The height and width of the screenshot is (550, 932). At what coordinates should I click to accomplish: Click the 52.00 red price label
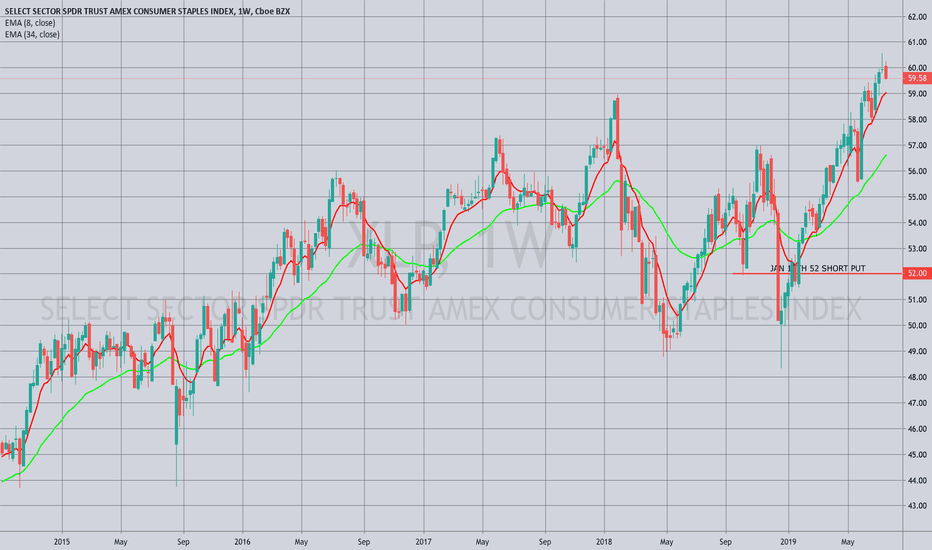point(917,274)
